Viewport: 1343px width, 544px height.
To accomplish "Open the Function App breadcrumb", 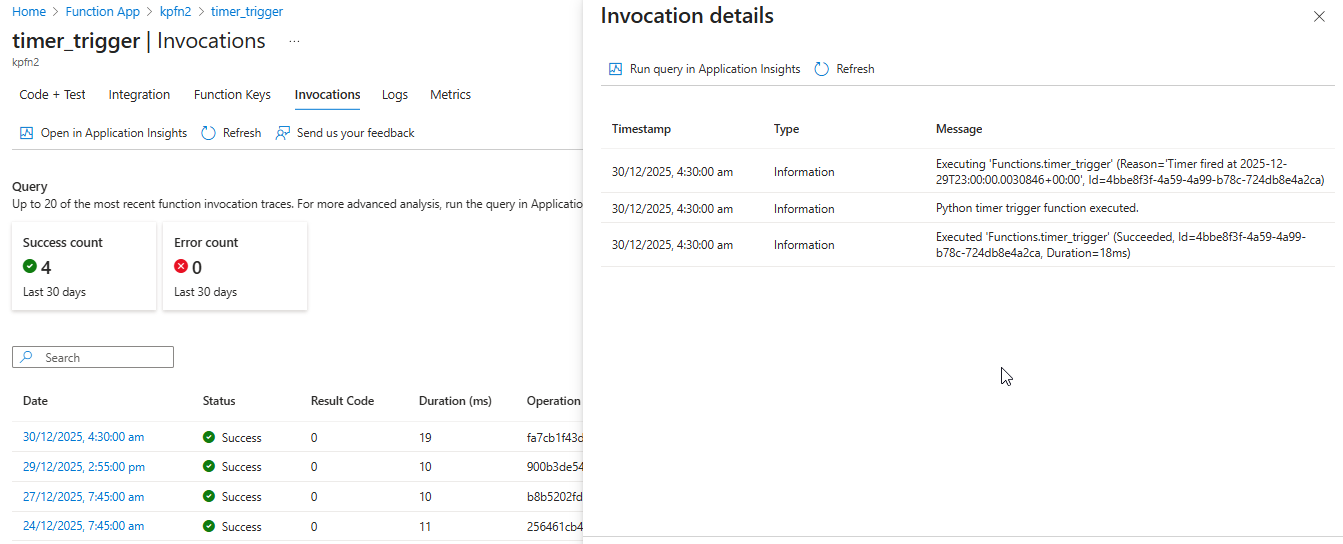I will [103, 12].
